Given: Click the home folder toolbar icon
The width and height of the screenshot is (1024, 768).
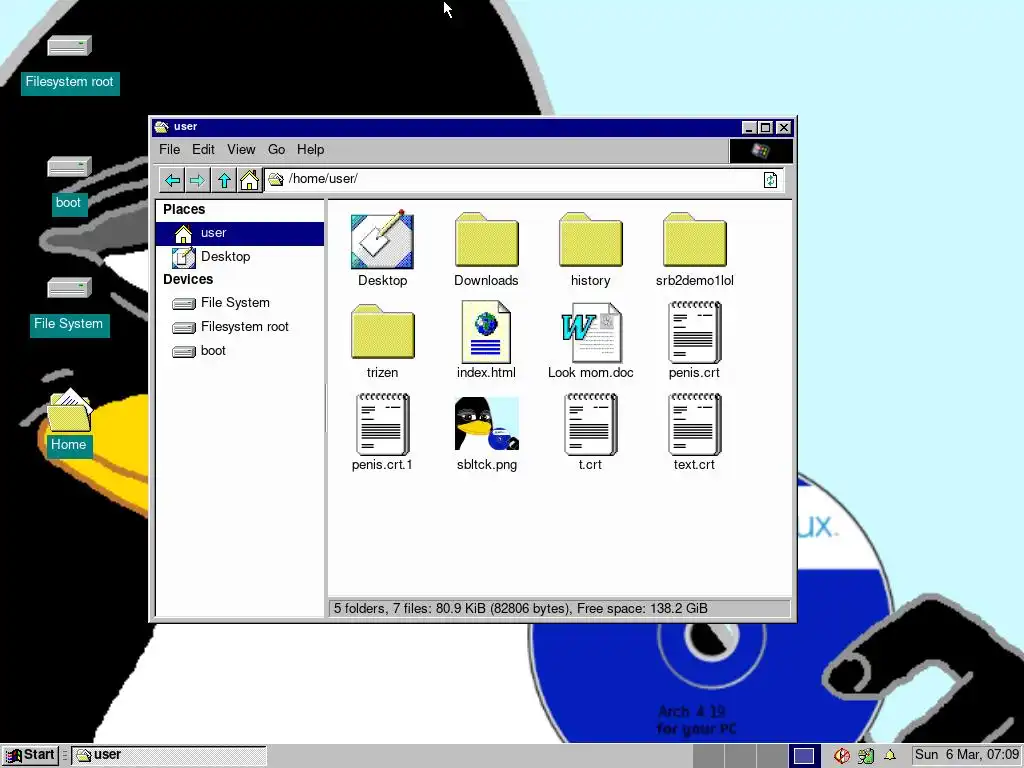Looking at the screenshot, I should tap(249, 180).
